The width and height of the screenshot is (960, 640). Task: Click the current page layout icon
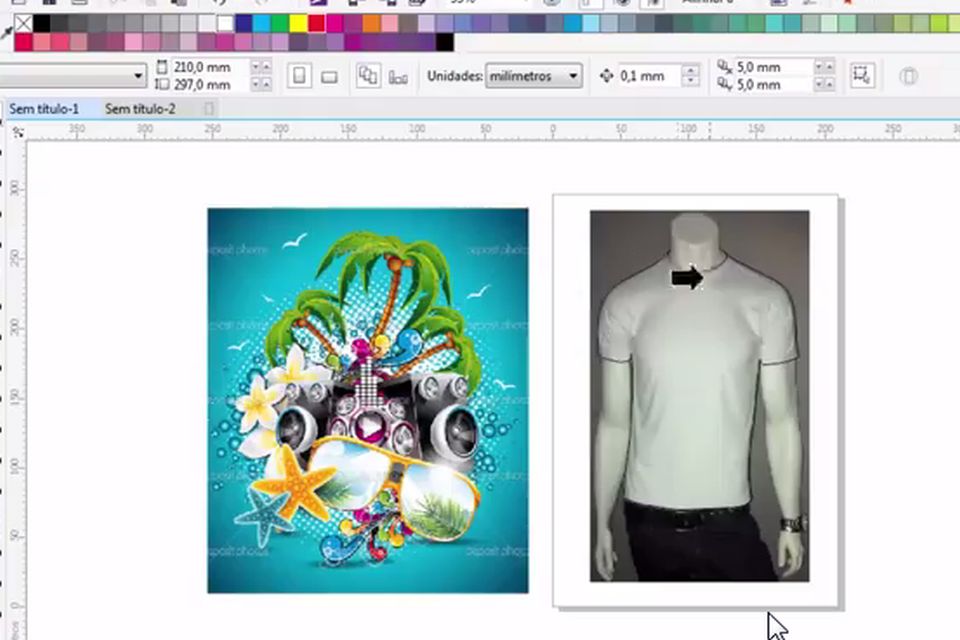[398, 76]
